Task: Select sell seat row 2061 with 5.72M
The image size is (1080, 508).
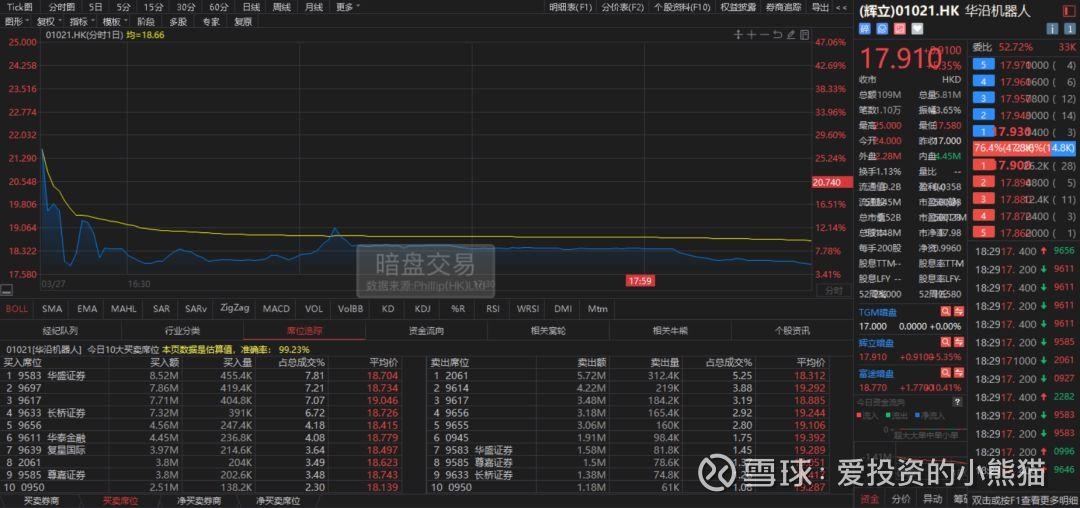Action: pos(626,375)
